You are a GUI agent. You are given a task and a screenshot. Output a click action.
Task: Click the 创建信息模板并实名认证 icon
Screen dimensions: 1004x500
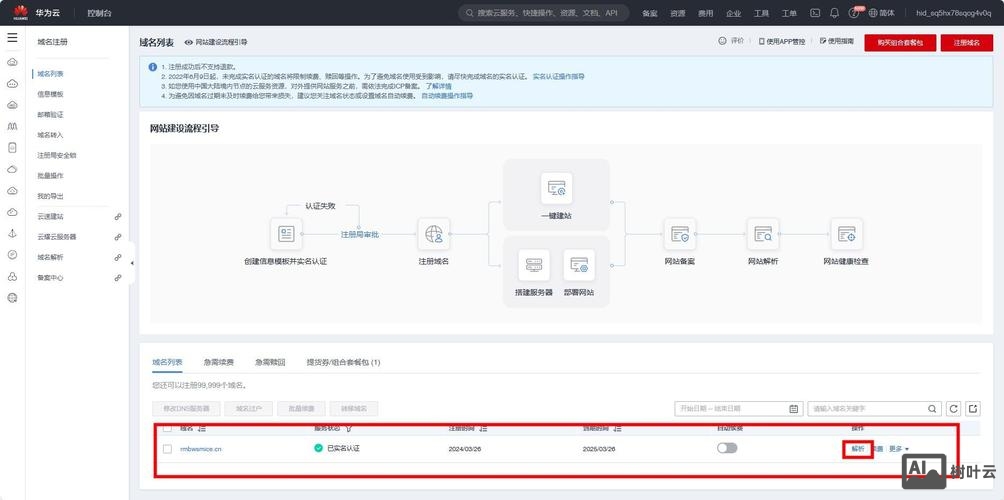click(286, 234)
